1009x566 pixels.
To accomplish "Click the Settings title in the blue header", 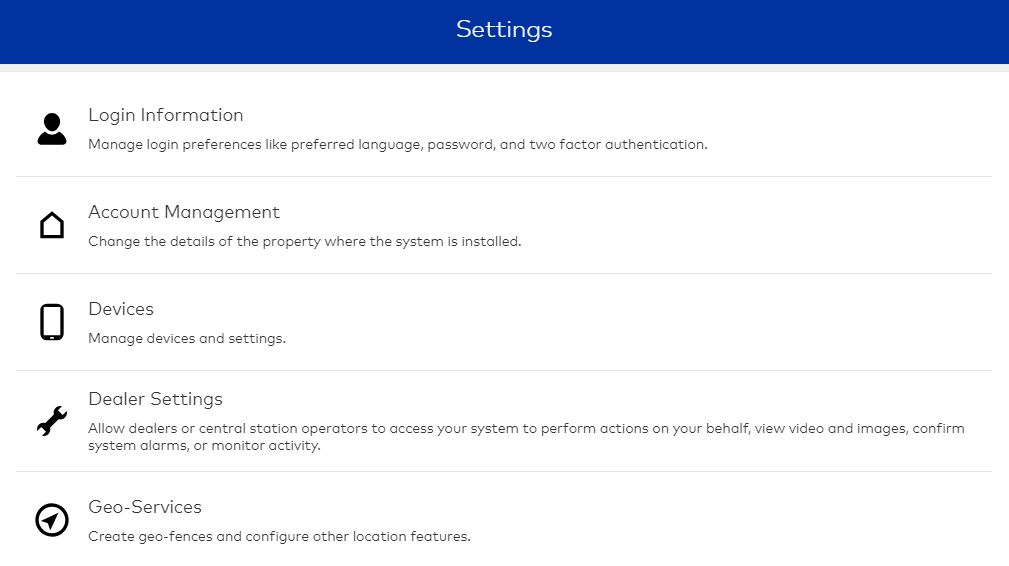I will coord(504,30).
